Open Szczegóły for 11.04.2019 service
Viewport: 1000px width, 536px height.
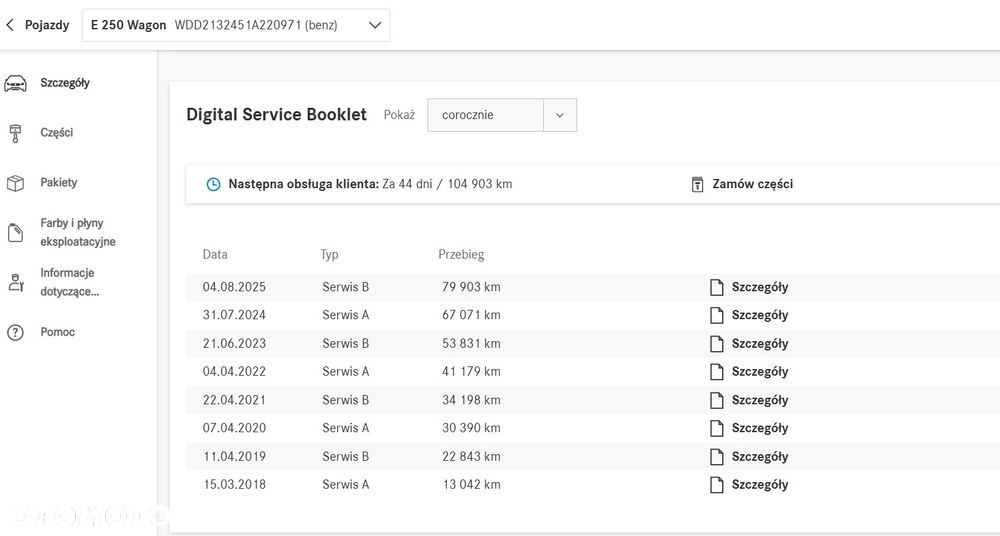point(760,457)
